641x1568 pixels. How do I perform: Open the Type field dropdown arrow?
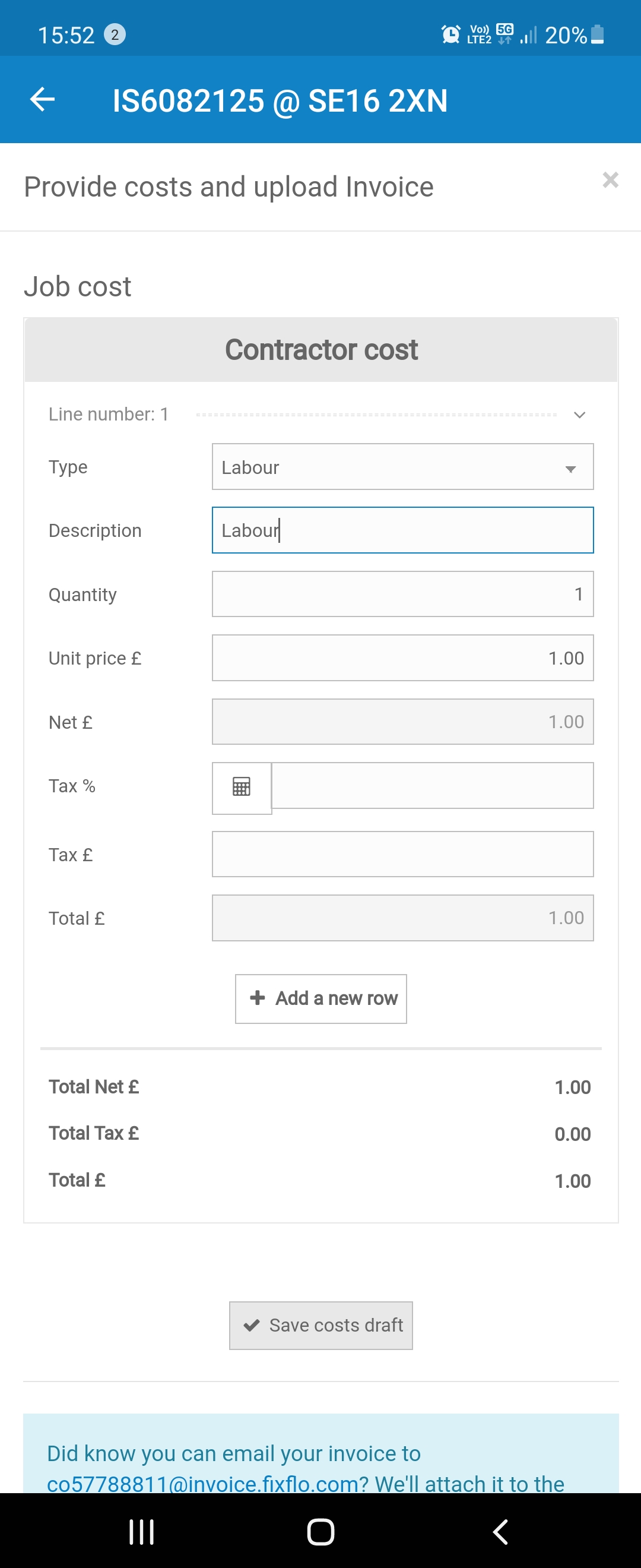(570, 469)
